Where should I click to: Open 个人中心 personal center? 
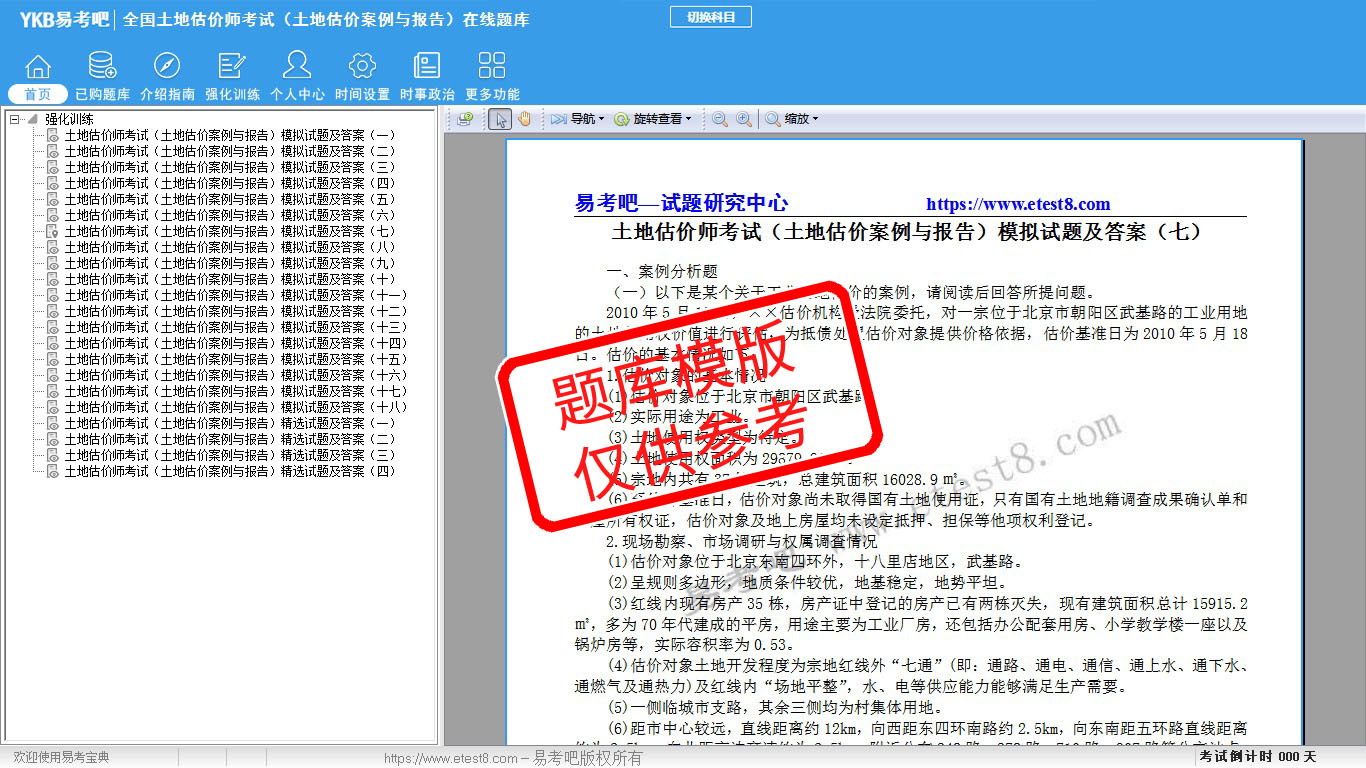(297, 76)
